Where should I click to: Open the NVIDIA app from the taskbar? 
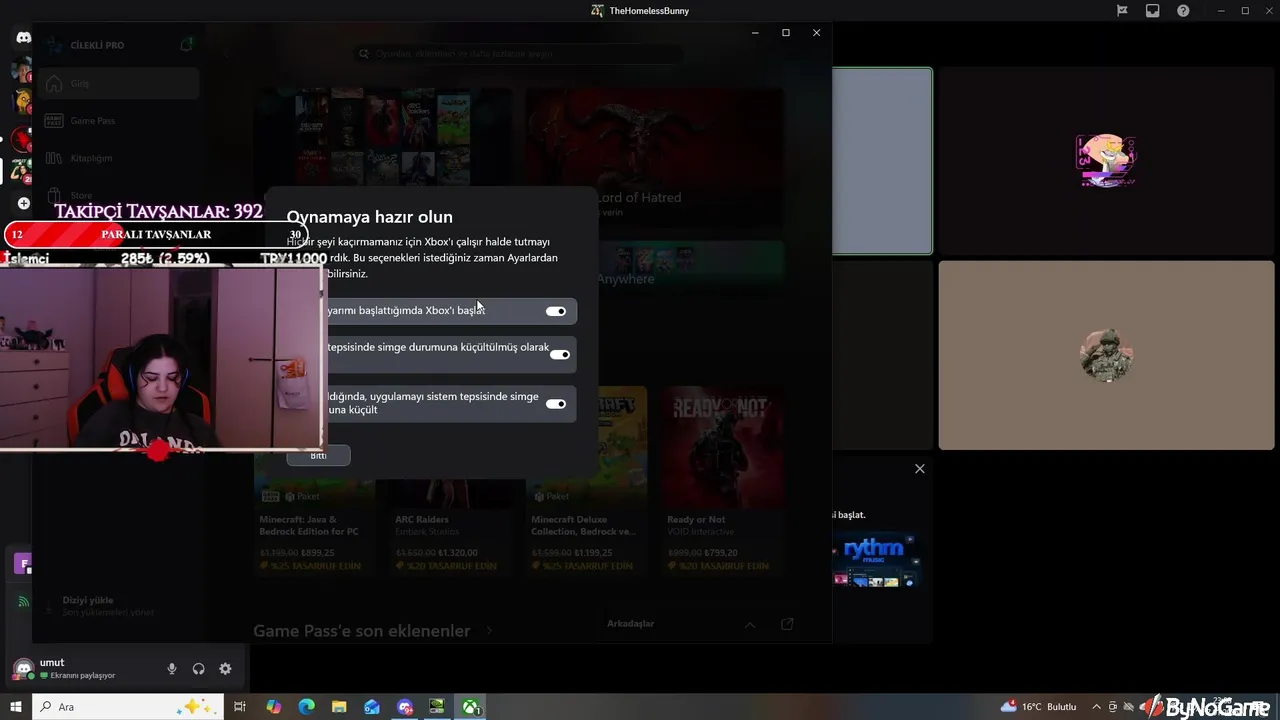point(437,707)
